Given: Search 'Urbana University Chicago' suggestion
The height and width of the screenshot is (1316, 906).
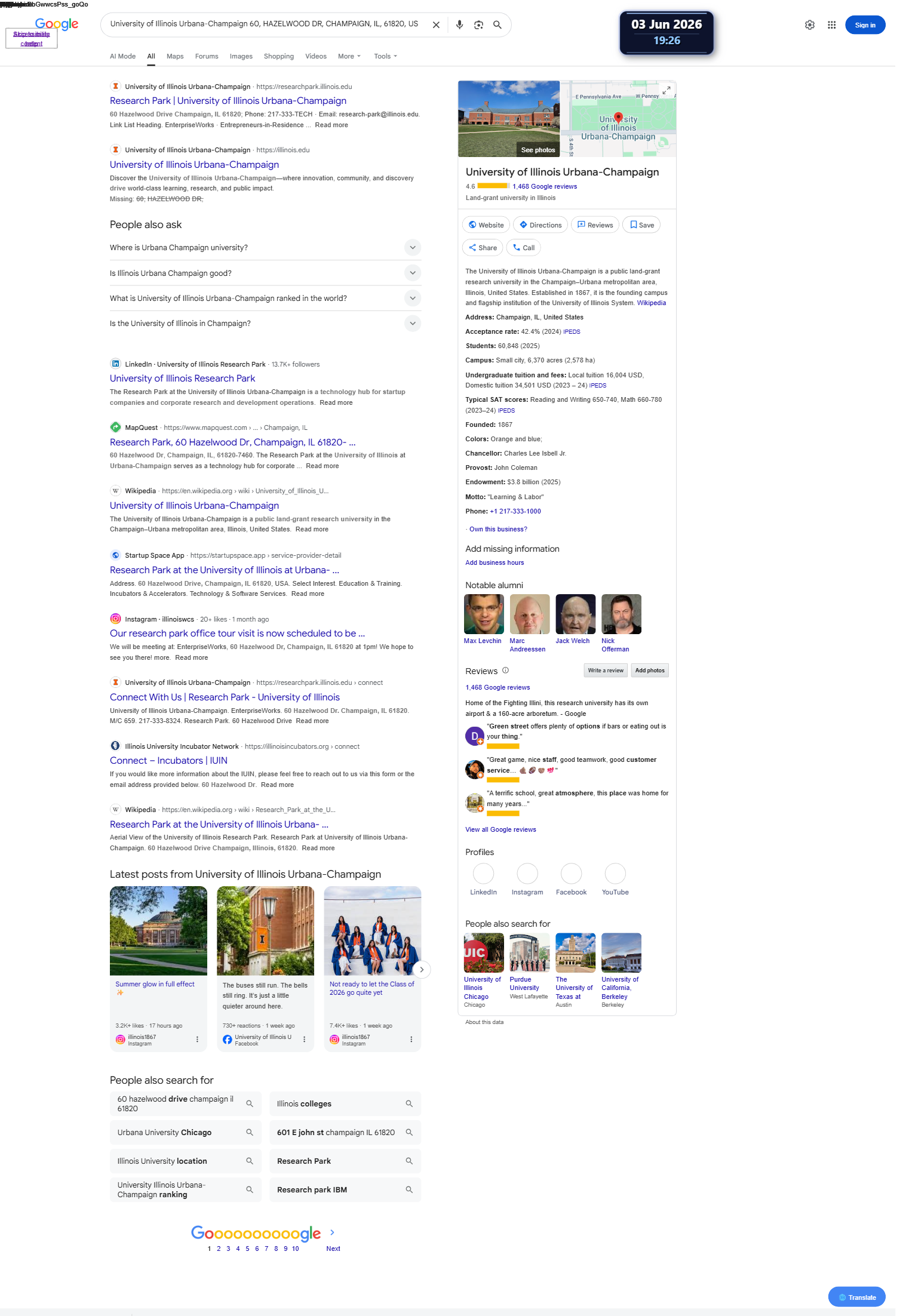Looking at the screenshot, I should coord(185,1132).
